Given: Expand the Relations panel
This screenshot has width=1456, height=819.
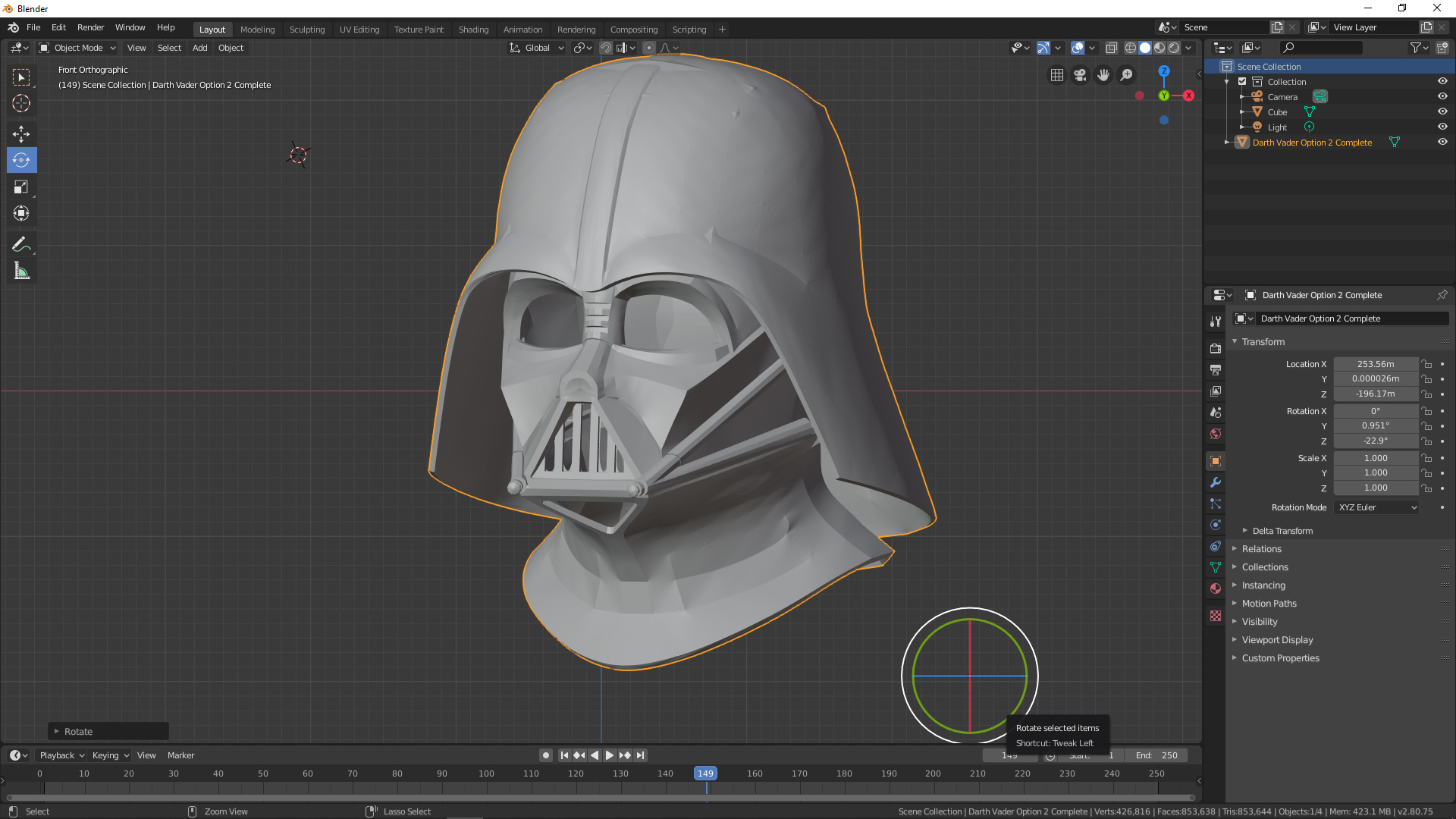Looking at the screenshot, I should pos(1261,549).
